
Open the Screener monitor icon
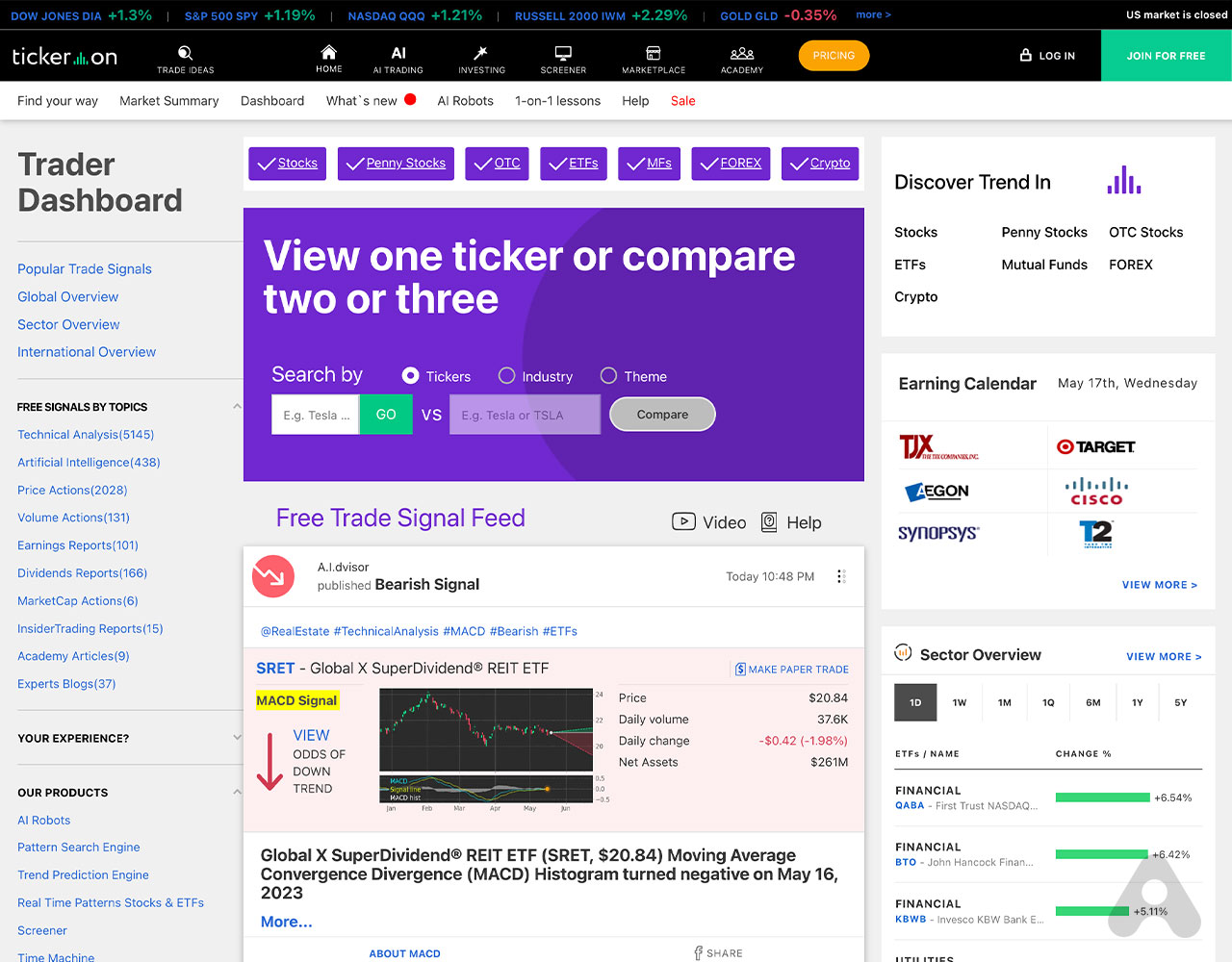tap(563, 53)
